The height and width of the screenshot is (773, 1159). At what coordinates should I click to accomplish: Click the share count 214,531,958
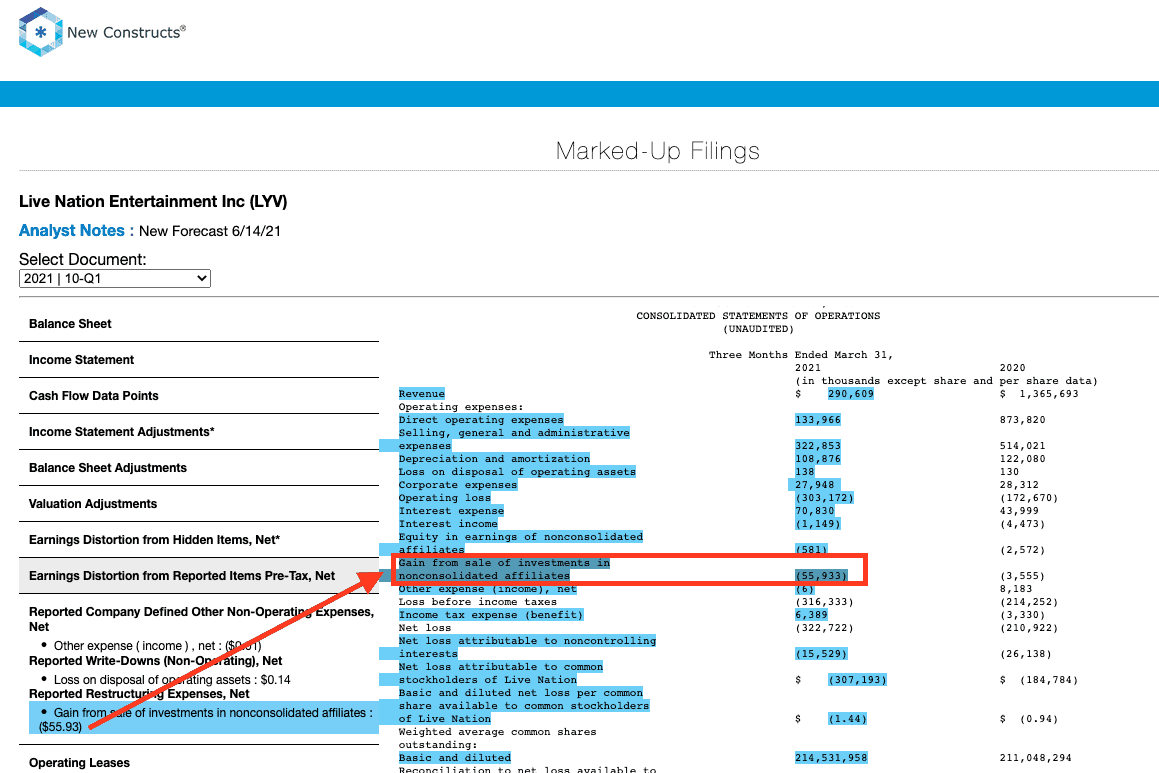[x=831, y=758]
